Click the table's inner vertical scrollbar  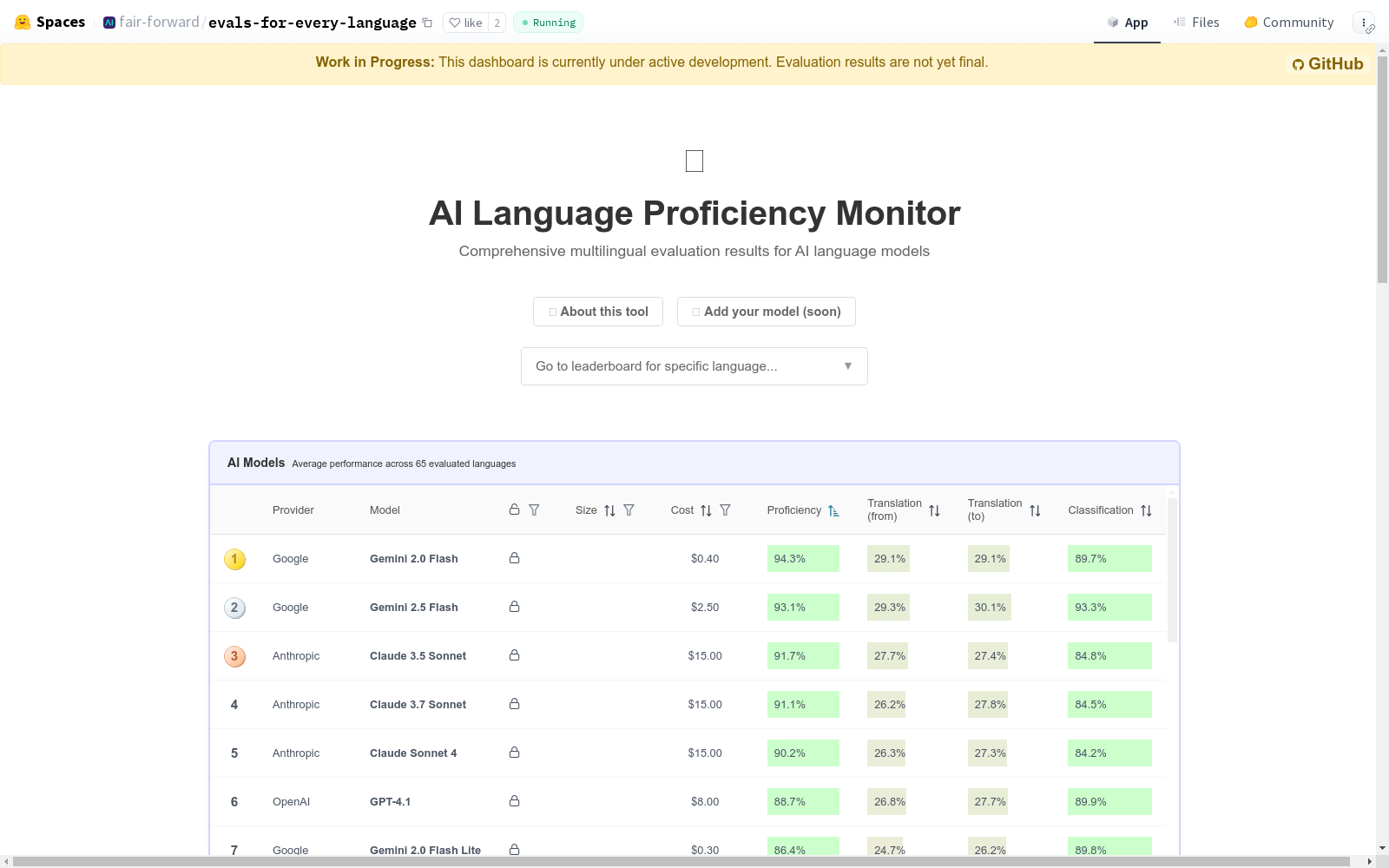[x=1173, y=569]
